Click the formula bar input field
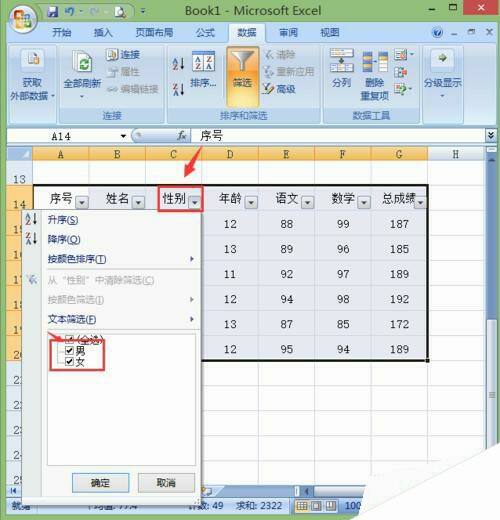The width and height of the screenshot is (500, 520). 337,136
